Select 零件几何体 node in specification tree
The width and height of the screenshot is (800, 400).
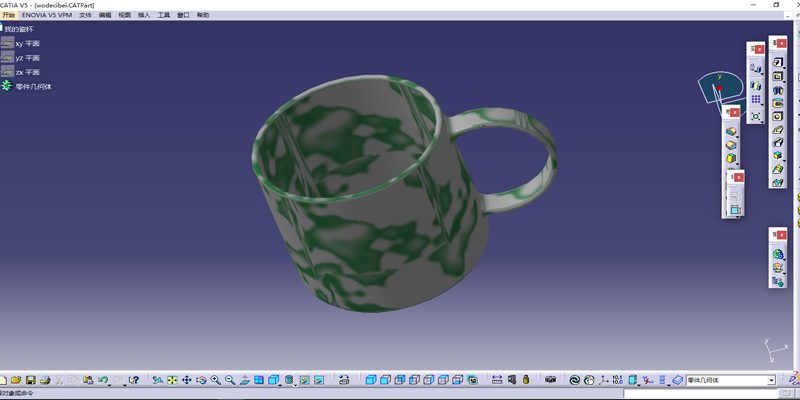(33, 87)
